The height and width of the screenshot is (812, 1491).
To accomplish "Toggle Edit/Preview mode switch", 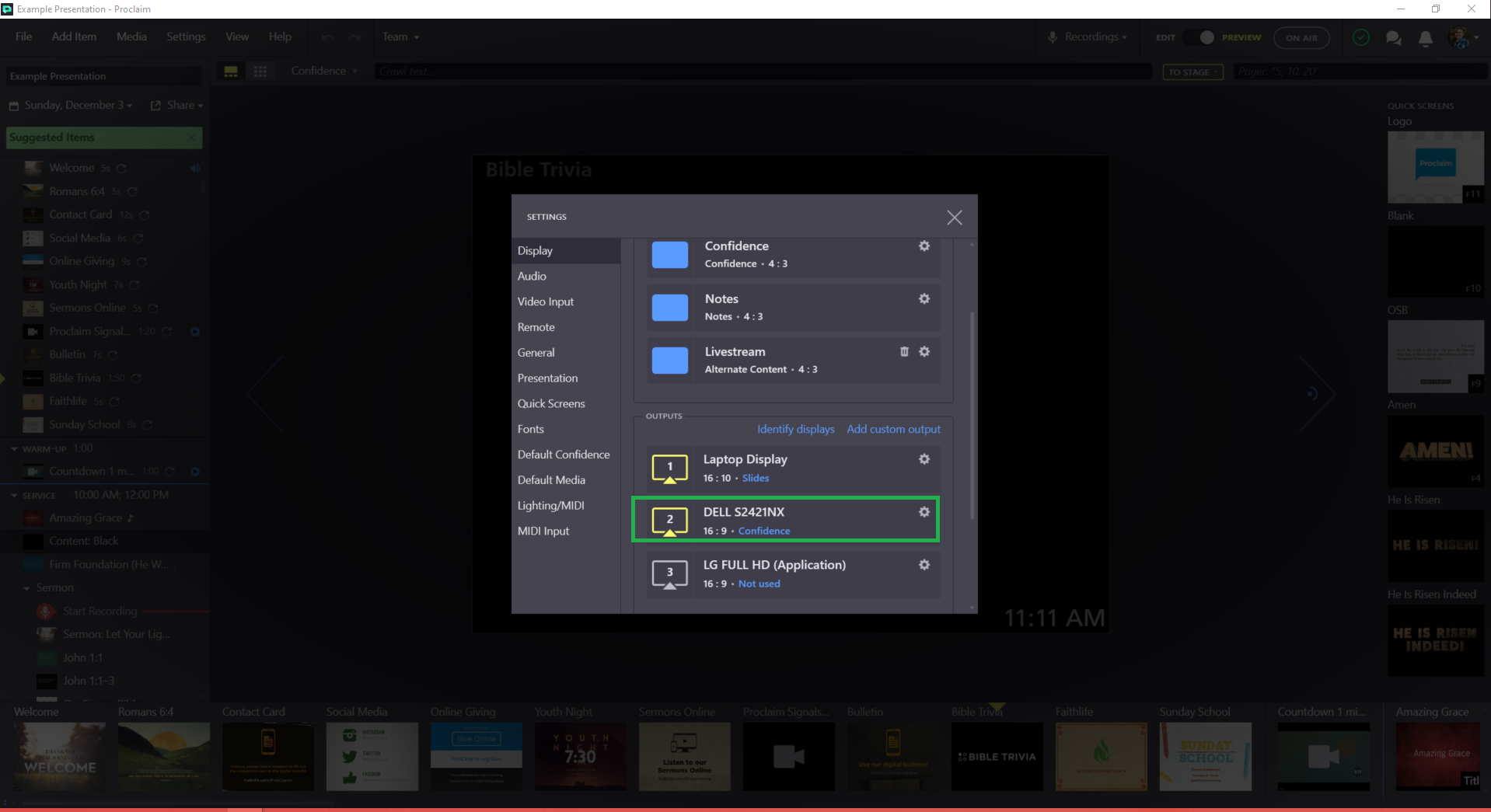I will click(x=1201, y=37).
